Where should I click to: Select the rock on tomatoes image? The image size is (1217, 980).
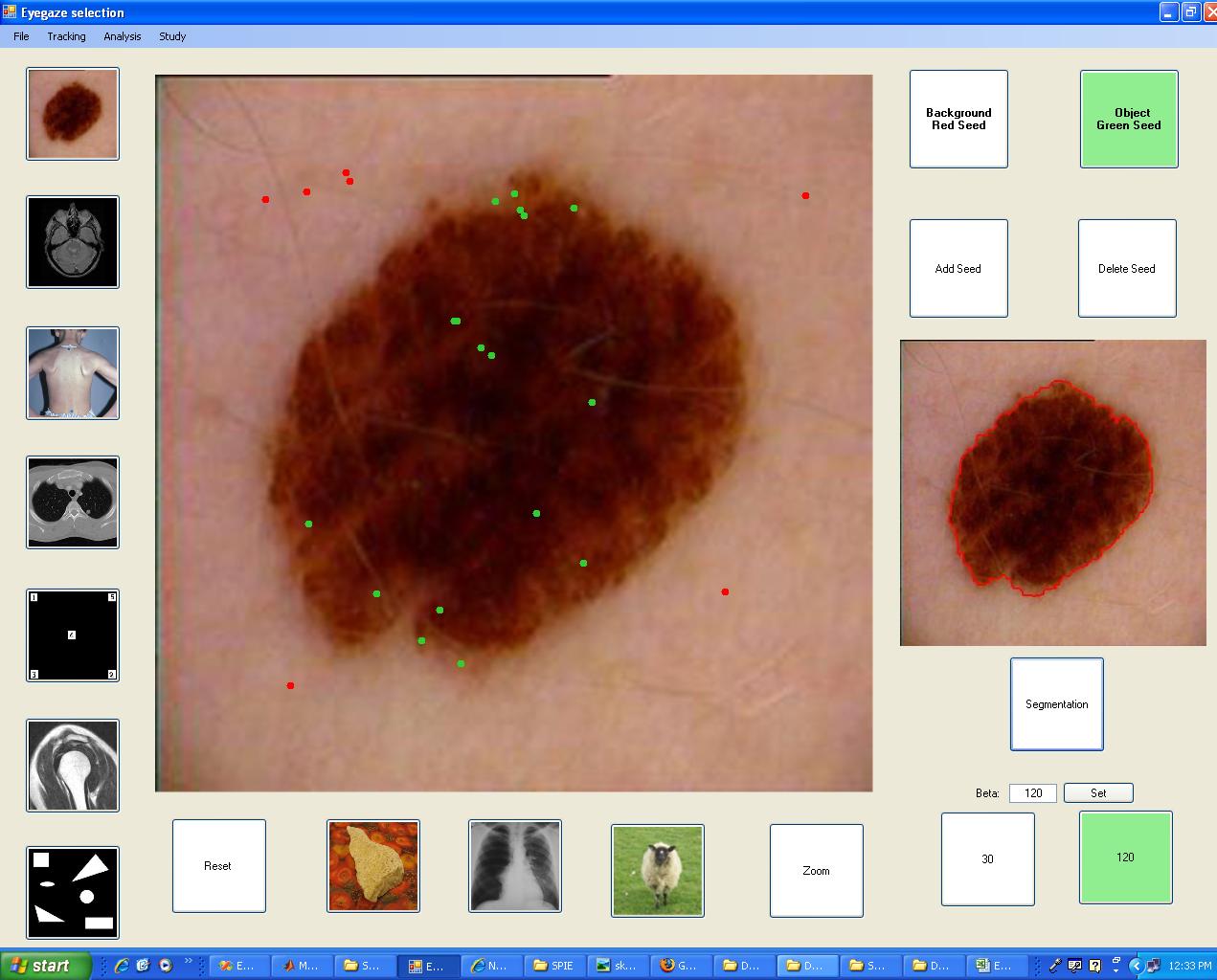tap(373, 866)
